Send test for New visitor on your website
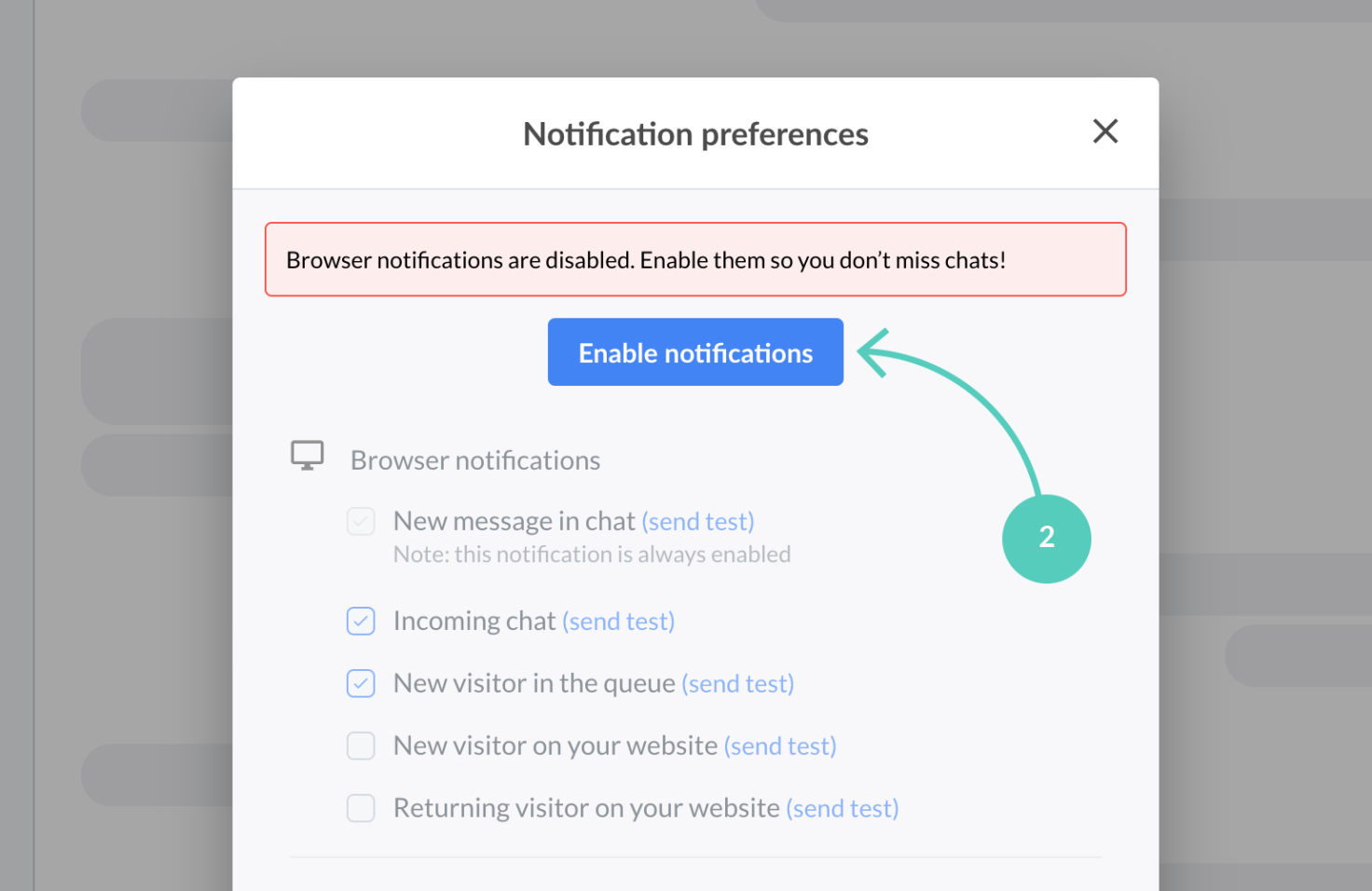The image size is (1372, 891). click(x=780, y=746)
